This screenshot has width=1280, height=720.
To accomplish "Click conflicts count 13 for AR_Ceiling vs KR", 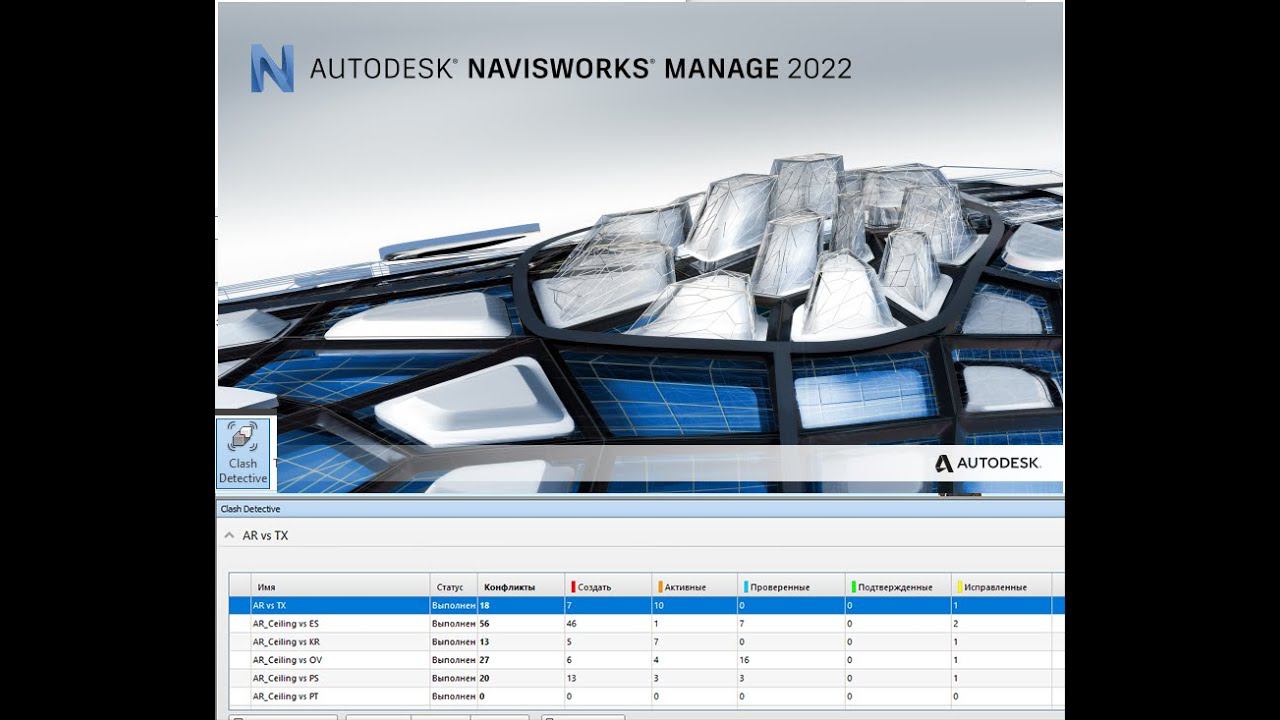I will (x=485, y=641).
